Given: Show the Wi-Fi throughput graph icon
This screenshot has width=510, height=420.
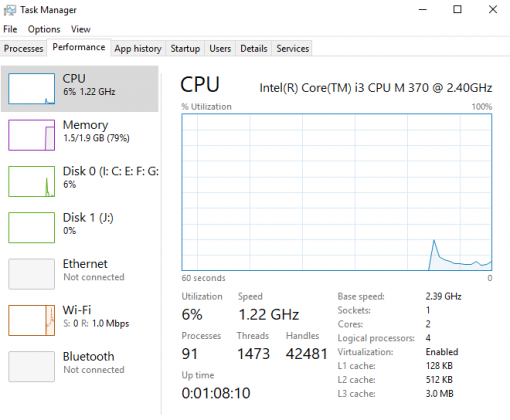Looking at the screenshot, I should click(32, 320).
